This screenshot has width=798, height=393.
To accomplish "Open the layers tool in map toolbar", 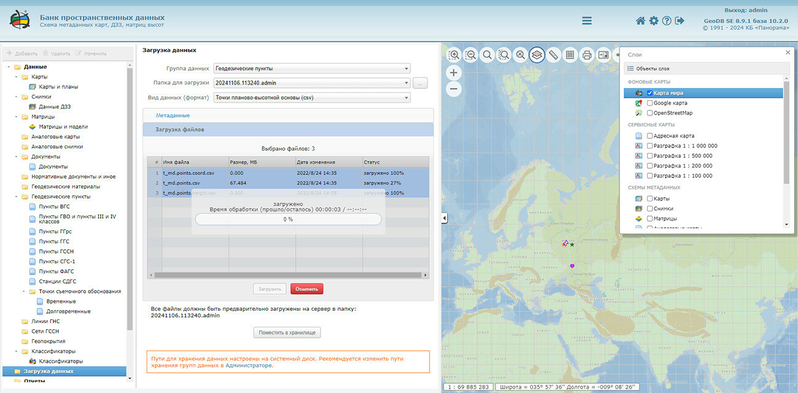I will tap(537, 54).
